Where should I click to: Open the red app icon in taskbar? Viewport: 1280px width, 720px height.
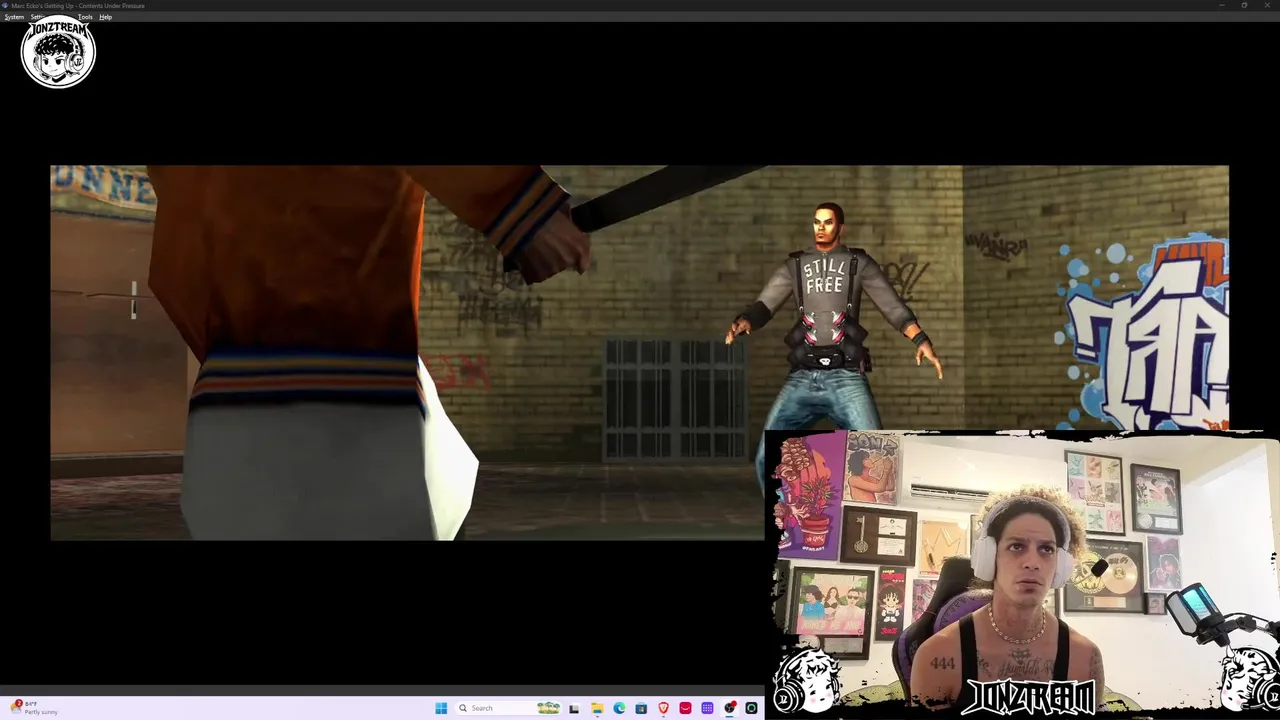coord(685,708)
